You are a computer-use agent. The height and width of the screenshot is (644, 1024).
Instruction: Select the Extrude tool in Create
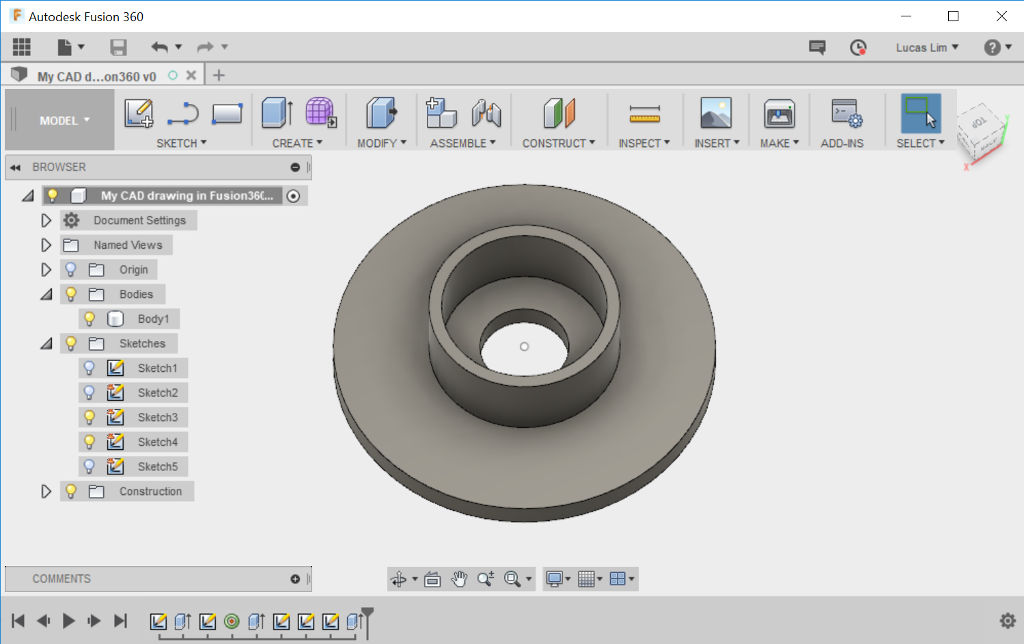pos(277,112)
